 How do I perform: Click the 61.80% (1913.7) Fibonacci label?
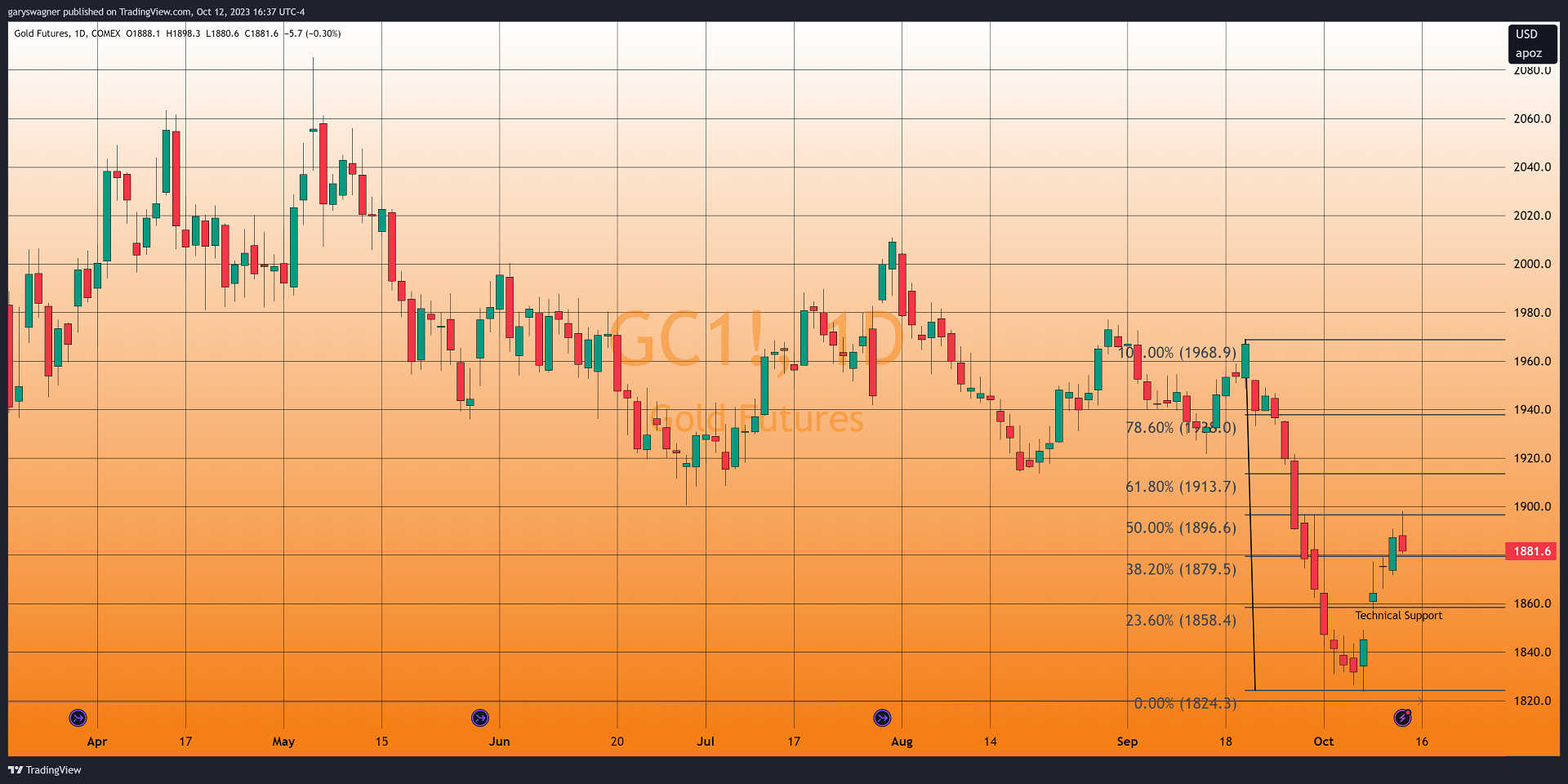[1181, 487]
